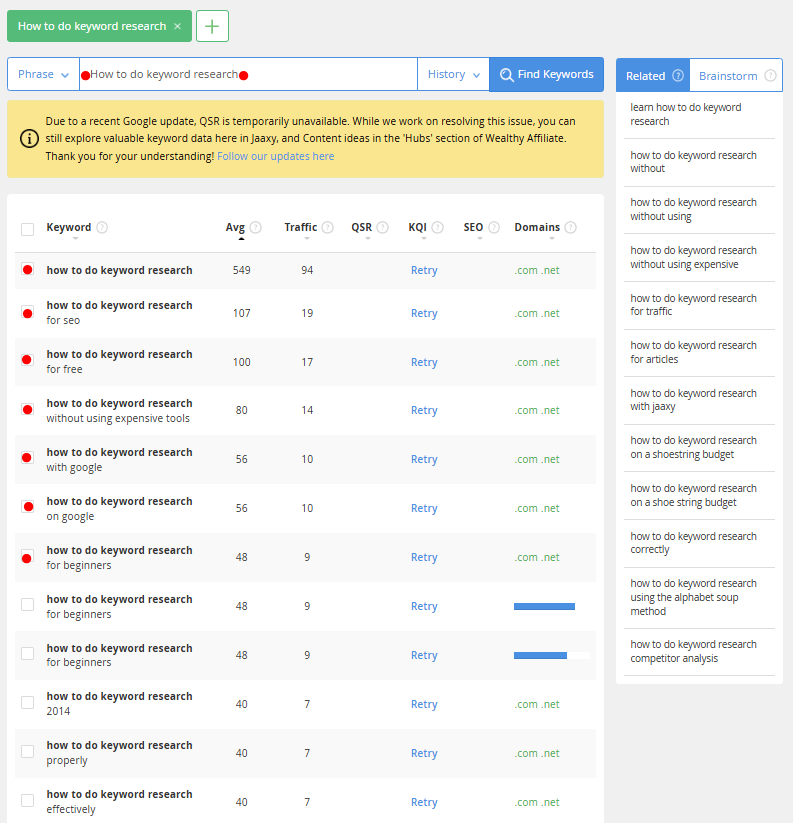
Task: Click the blue SEO score bar for the beginners row
Action: [544, 606]
